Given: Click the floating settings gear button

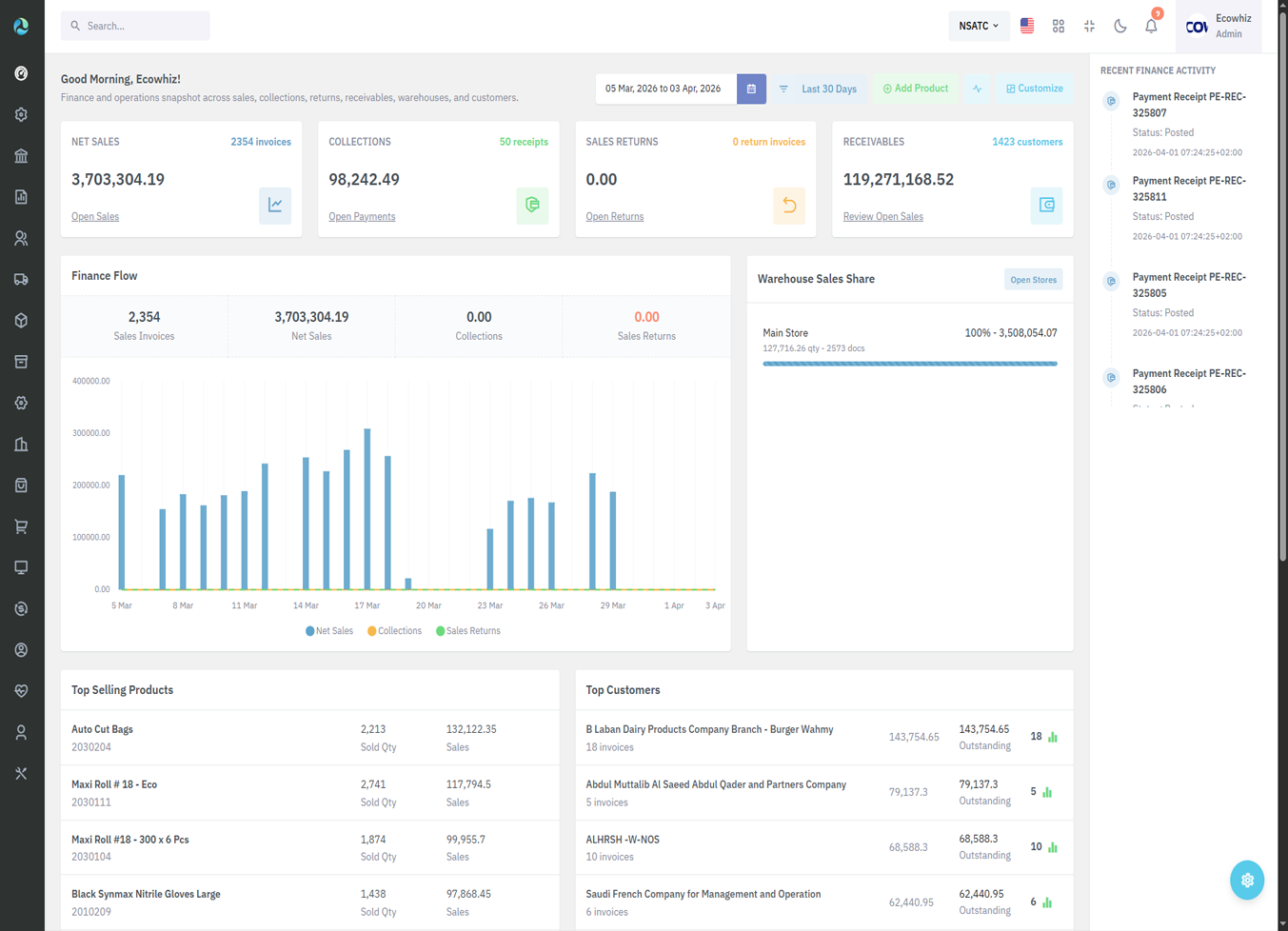Looking at the screenshot, I should click(1246, 880).
